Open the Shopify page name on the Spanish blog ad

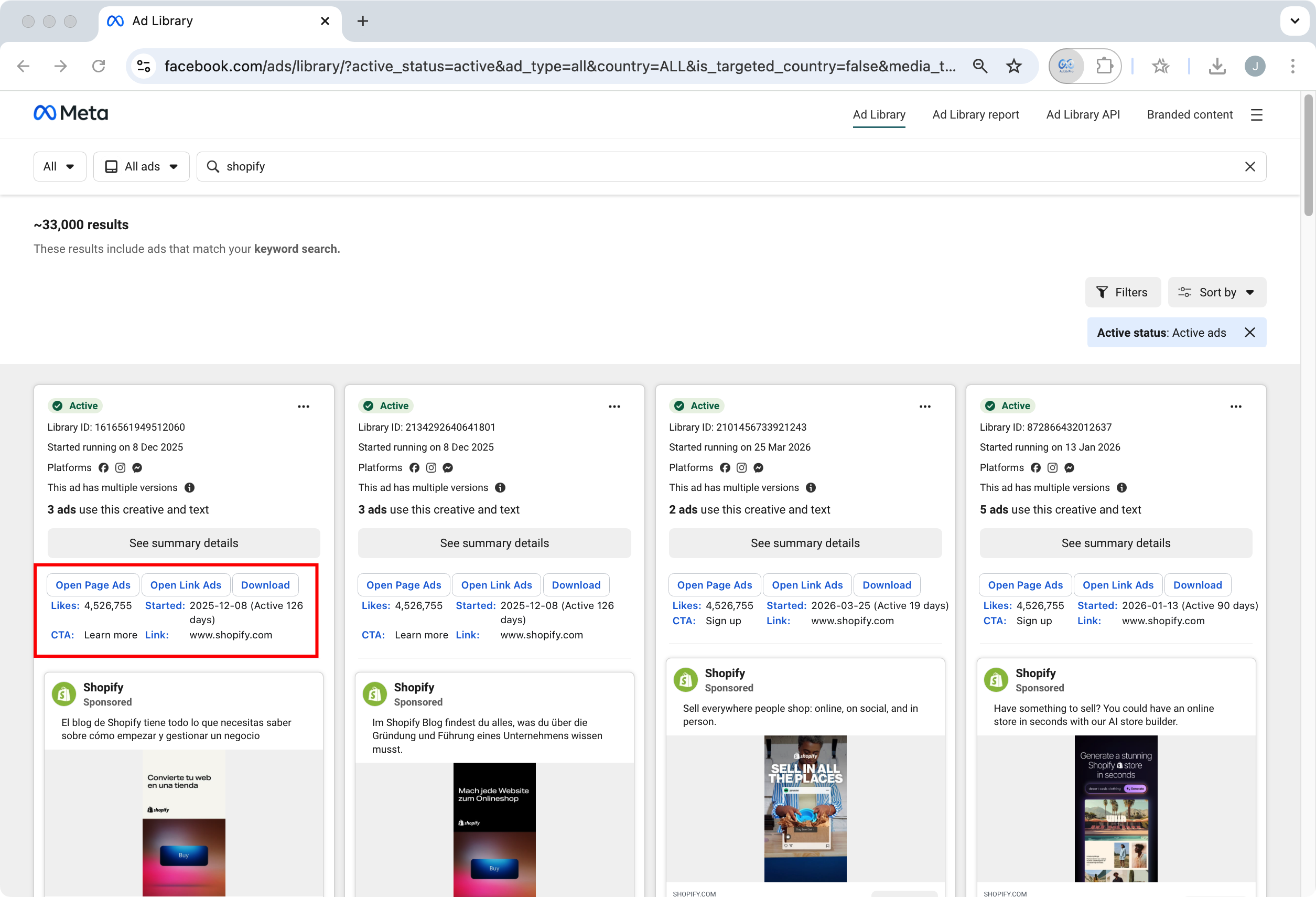pyautogui.click(x=103, y=687)
